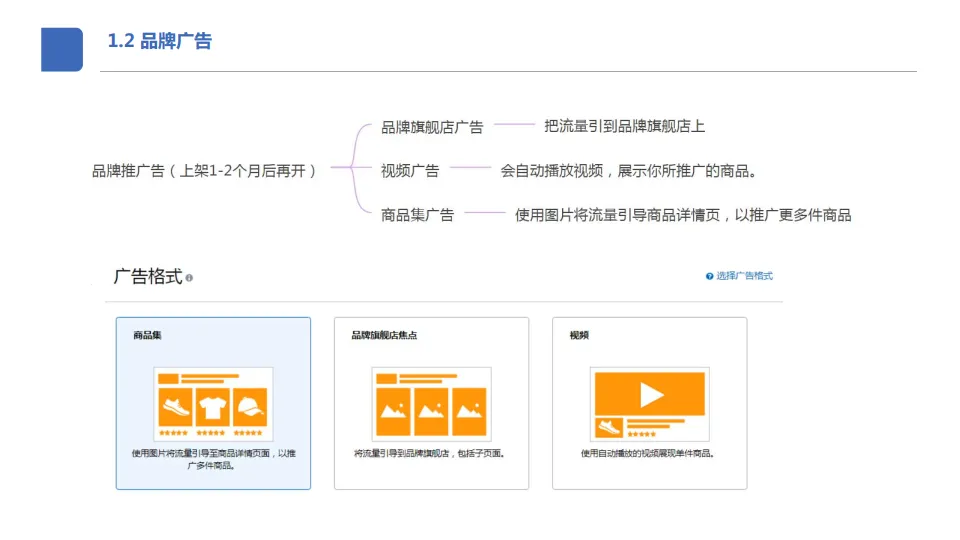Click the 品牌旗舰店焦点 card title label
The height and width of the screenshot is (540, 960).
coord(384,335)
